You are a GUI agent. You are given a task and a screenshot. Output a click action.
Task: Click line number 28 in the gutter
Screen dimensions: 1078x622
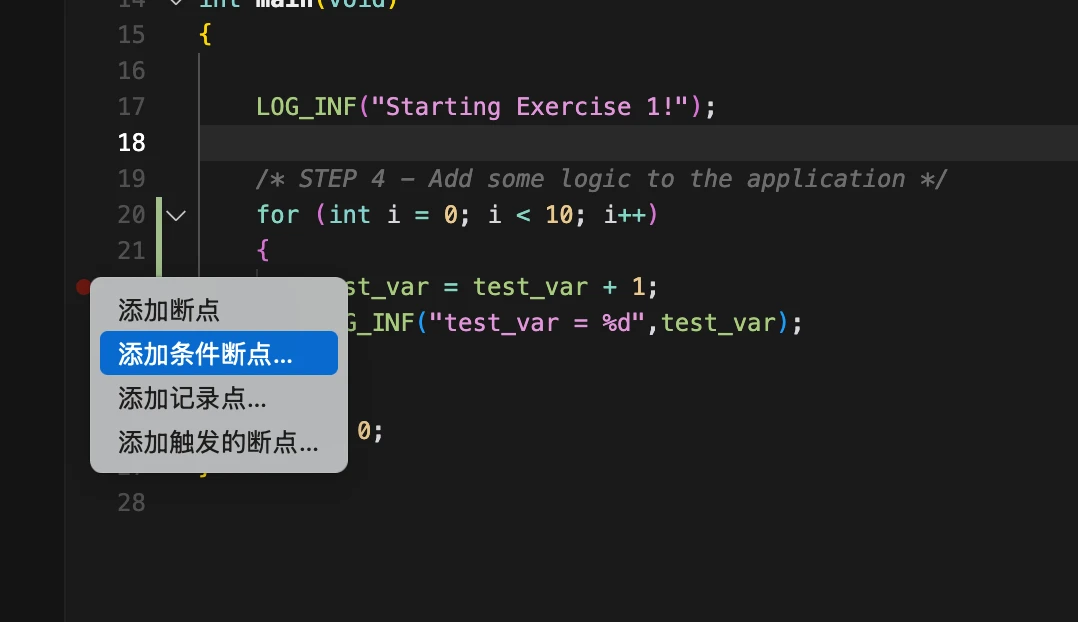(131, 502)
